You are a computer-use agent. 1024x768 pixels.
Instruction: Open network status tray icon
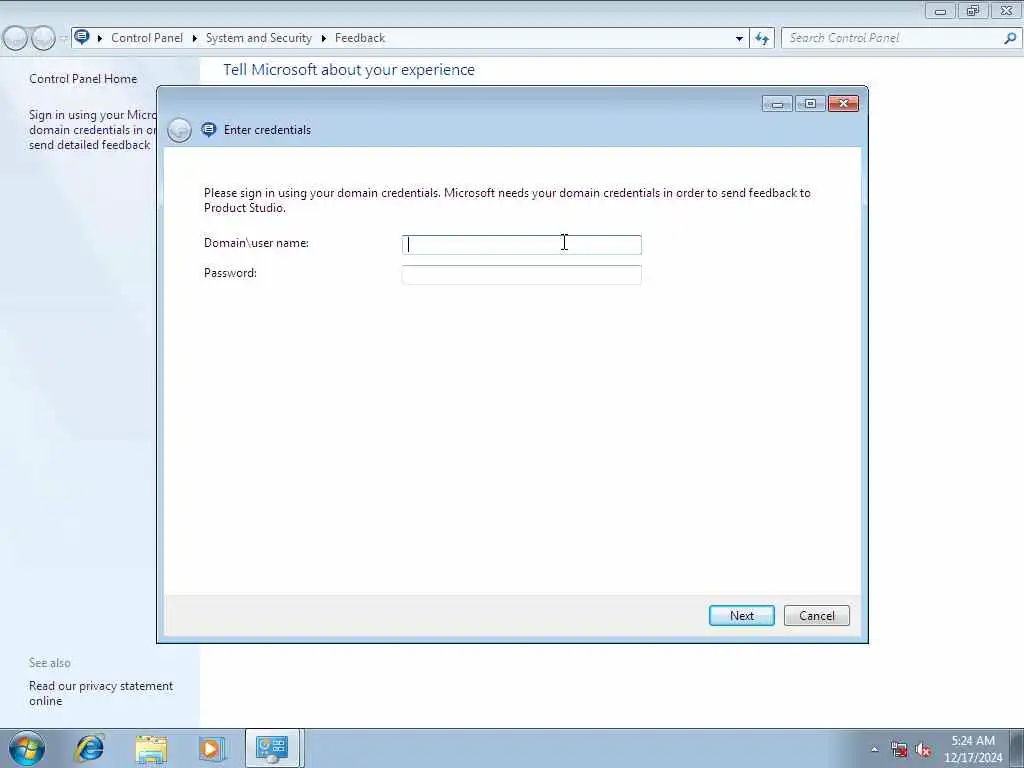[x=899, y=750]
